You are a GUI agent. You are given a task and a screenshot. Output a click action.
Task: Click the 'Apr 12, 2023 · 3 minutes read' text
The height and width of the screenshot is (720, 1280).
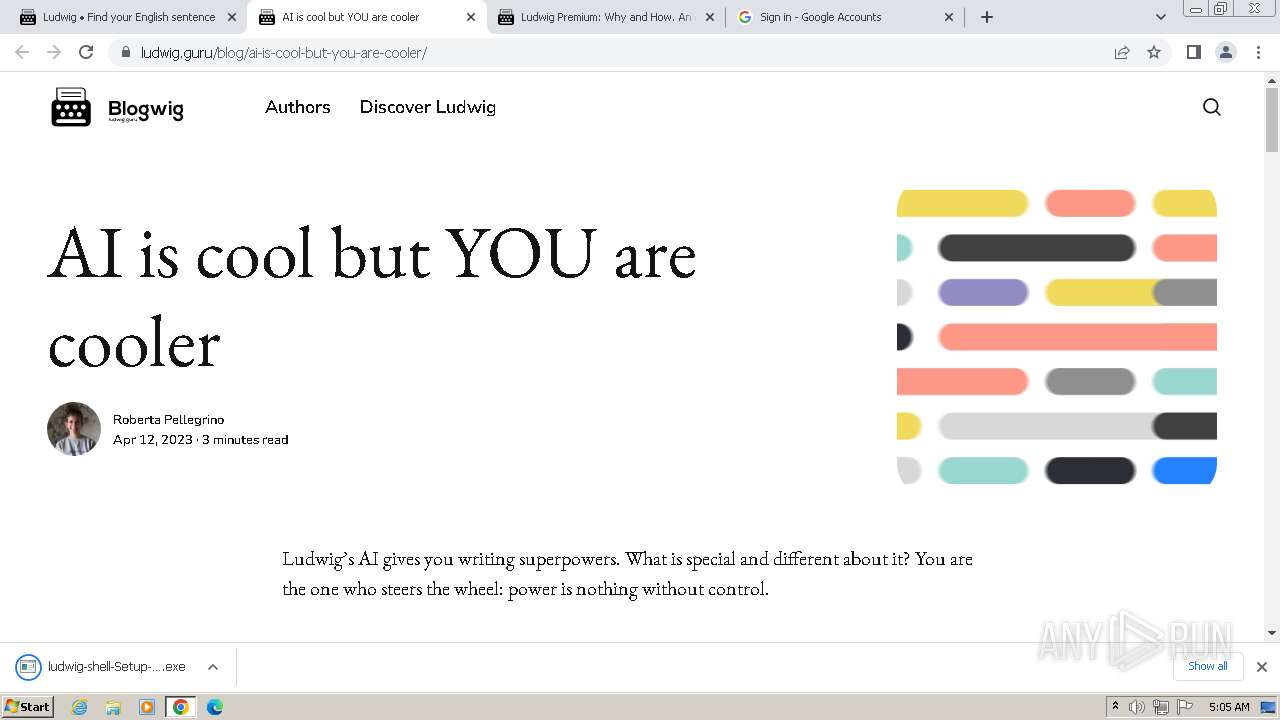pyautogui.click(x=200, y=440)
